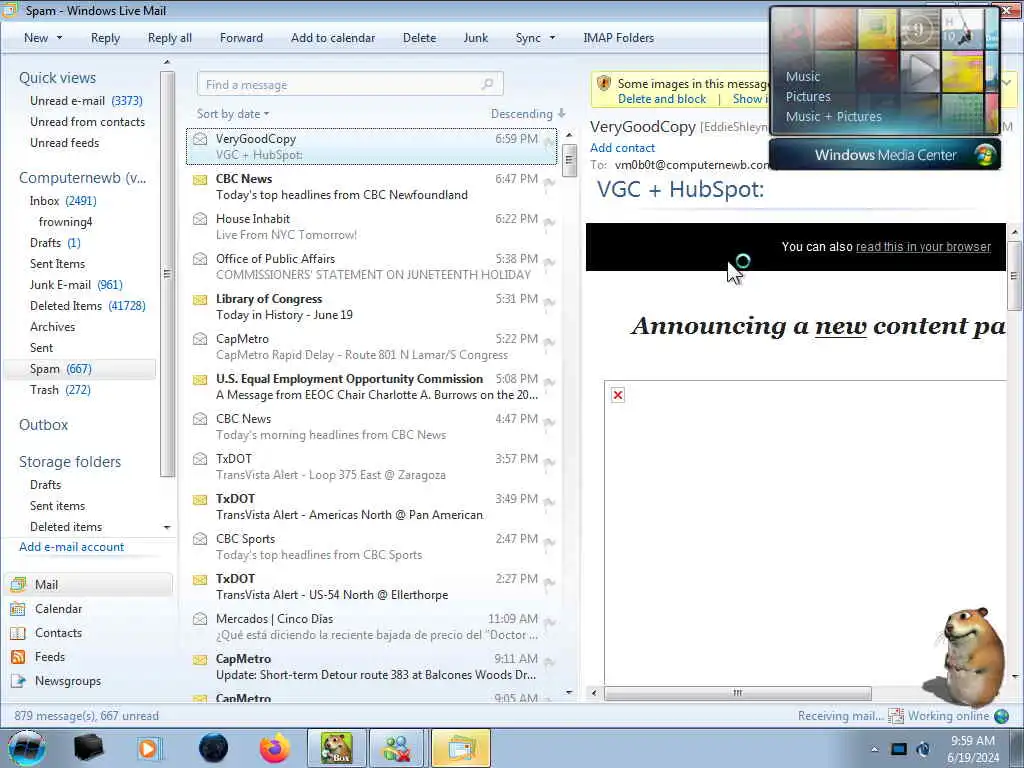Viewport: 1024px width, 768px height.
Task: Click the Add contact link
Action: coord(622,148)
